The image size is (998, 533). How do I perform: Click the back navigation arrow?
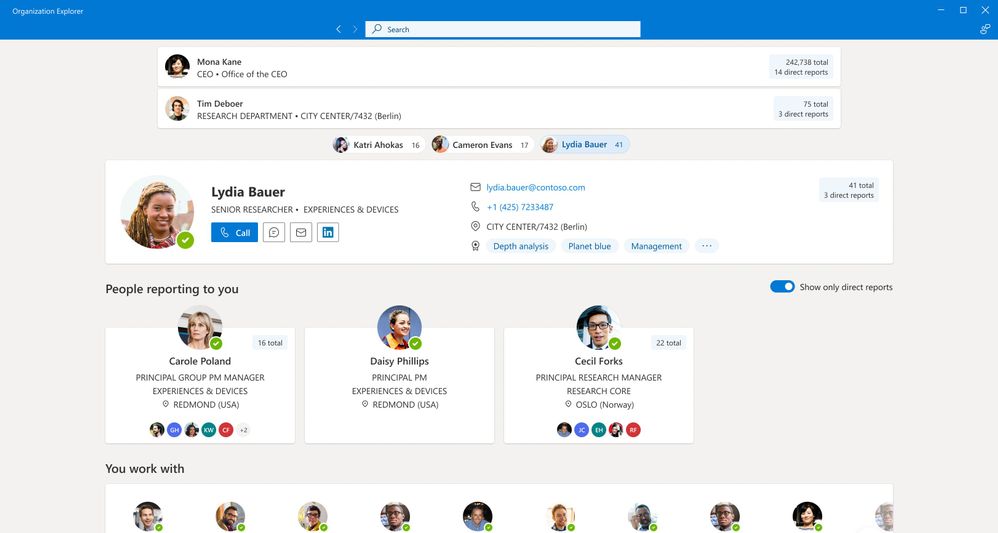(x=339, y=29)
